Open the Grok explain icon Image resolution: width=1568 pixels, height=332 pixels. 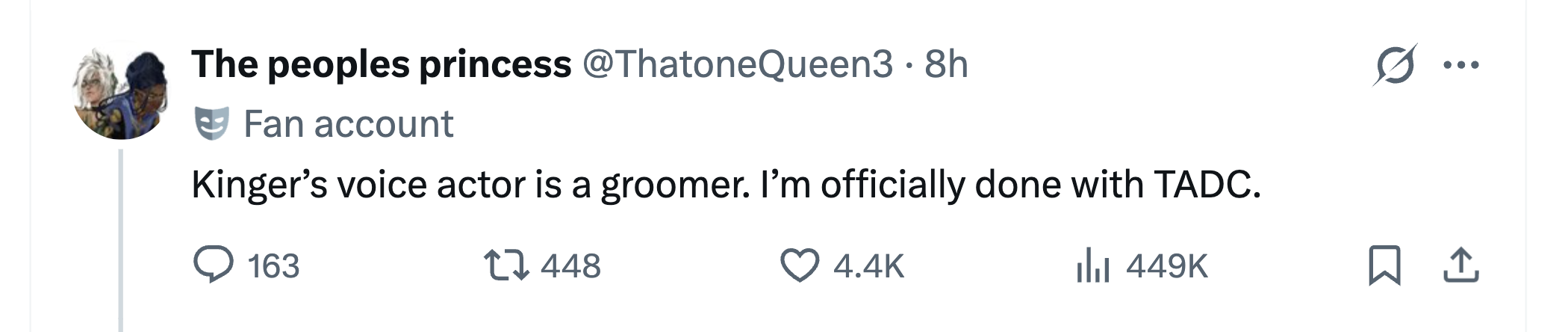click(1395, 65)
